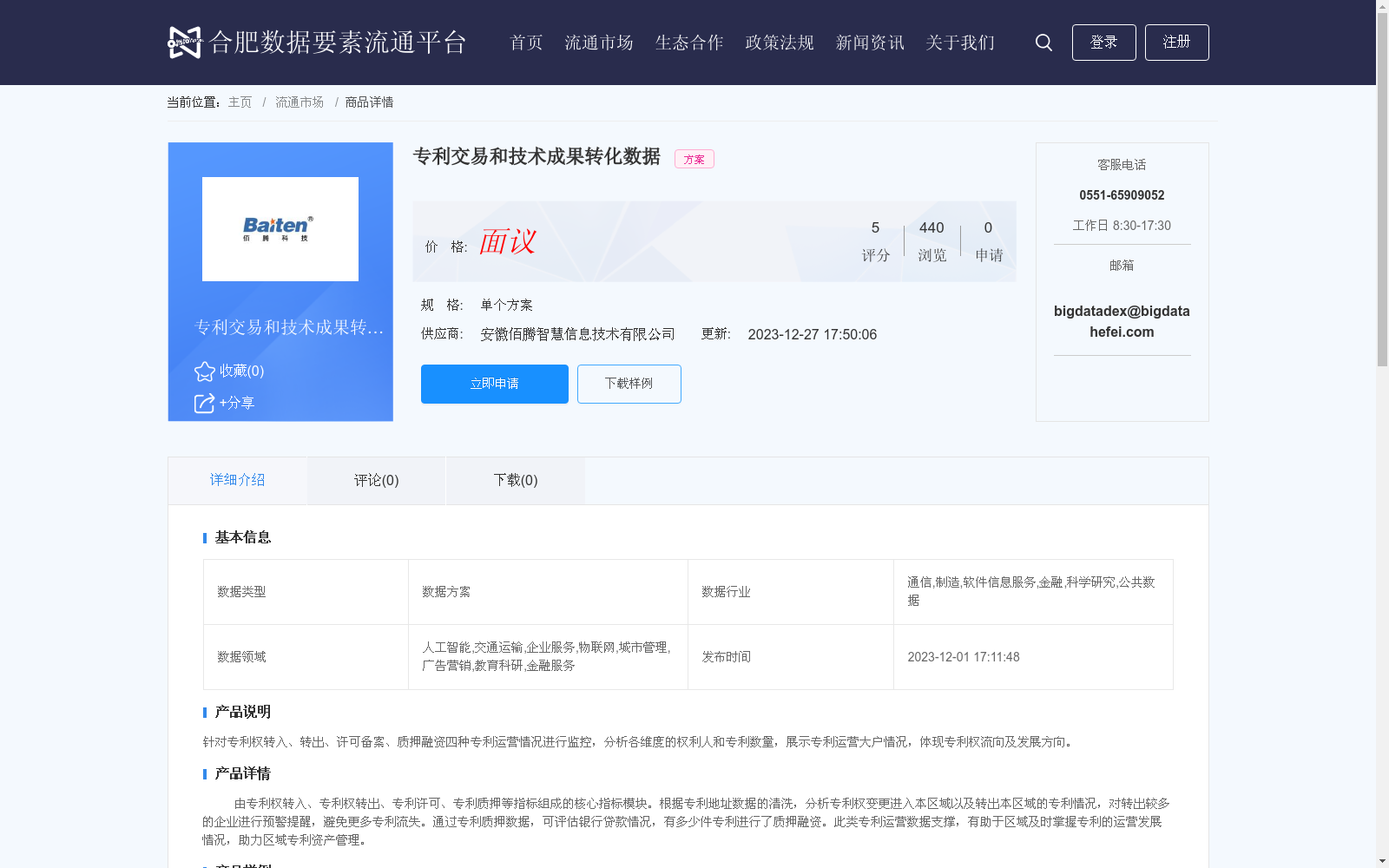Click the share icon next to +分享
Viewport: 1389px width, 868px height.
(204, 404)
